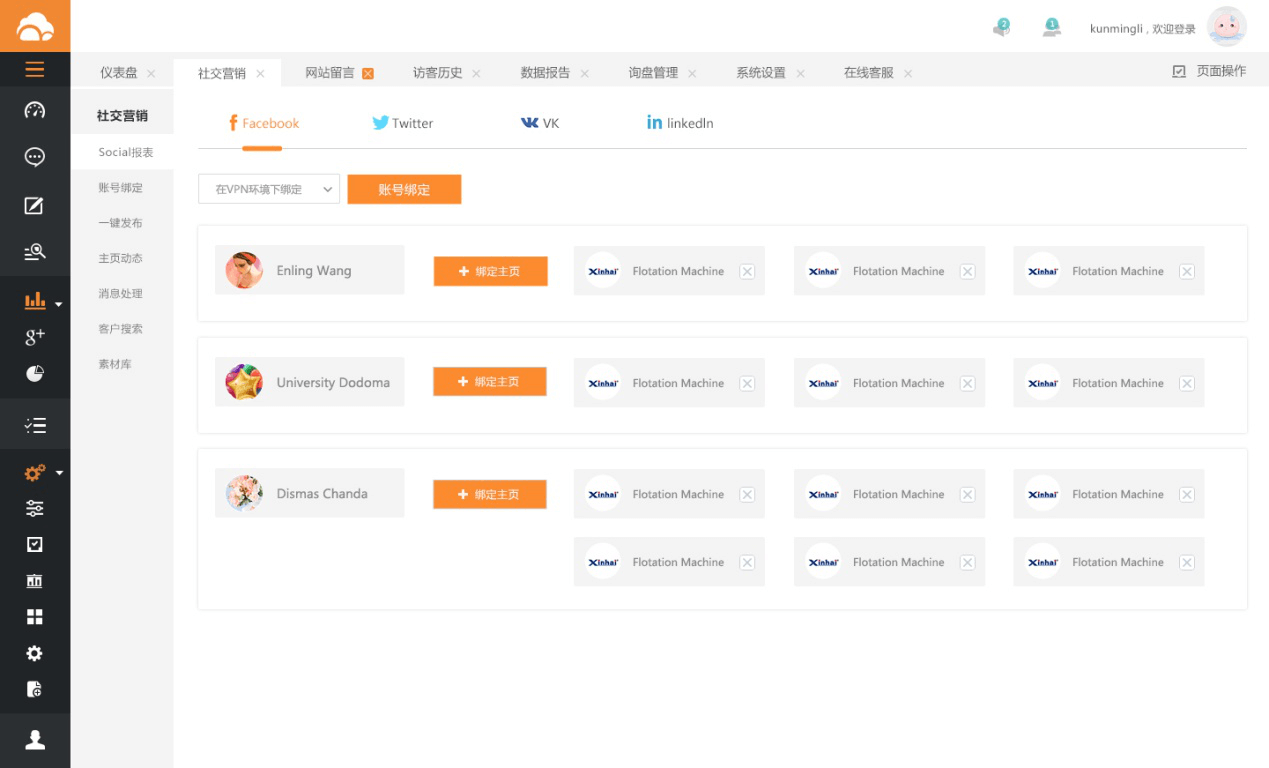Switch to the Twitter tab
Image resolution: width=1269 pixels, height=768 pixels.
coord(403,123)
